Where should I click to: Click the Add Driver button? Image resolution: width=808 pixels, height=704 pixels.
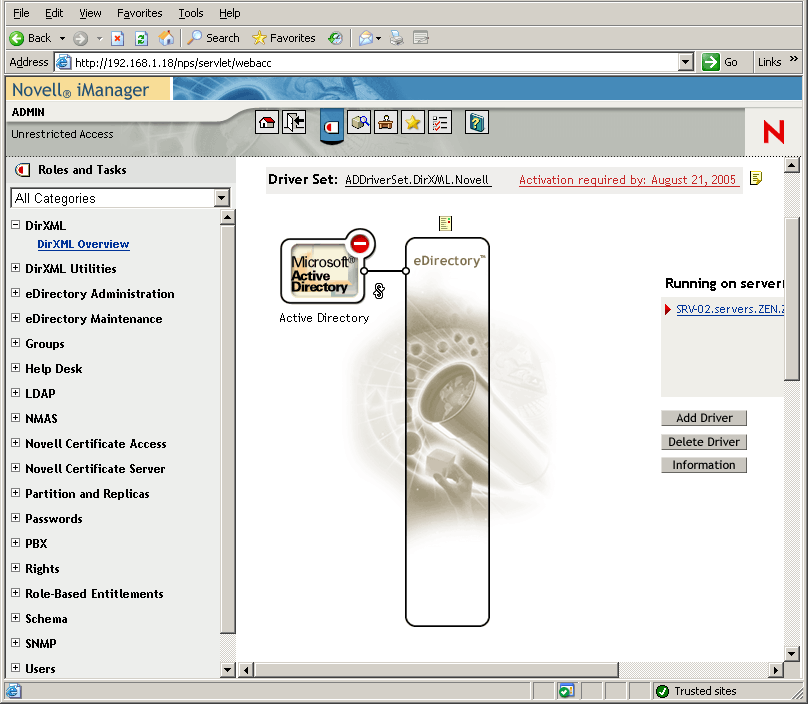point(703,417)
